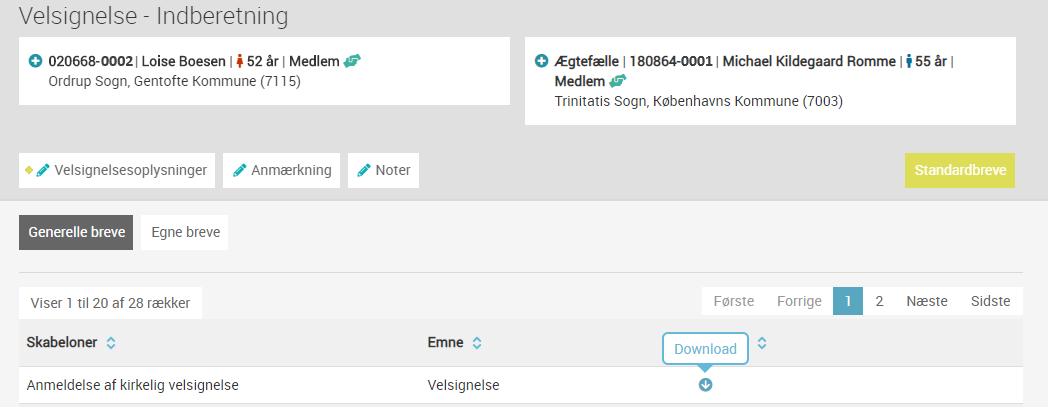Select Anmeldelse af kirkelig velsignelse row
The height and width of the screenshot is (407, 1048).
coord(521,385)
